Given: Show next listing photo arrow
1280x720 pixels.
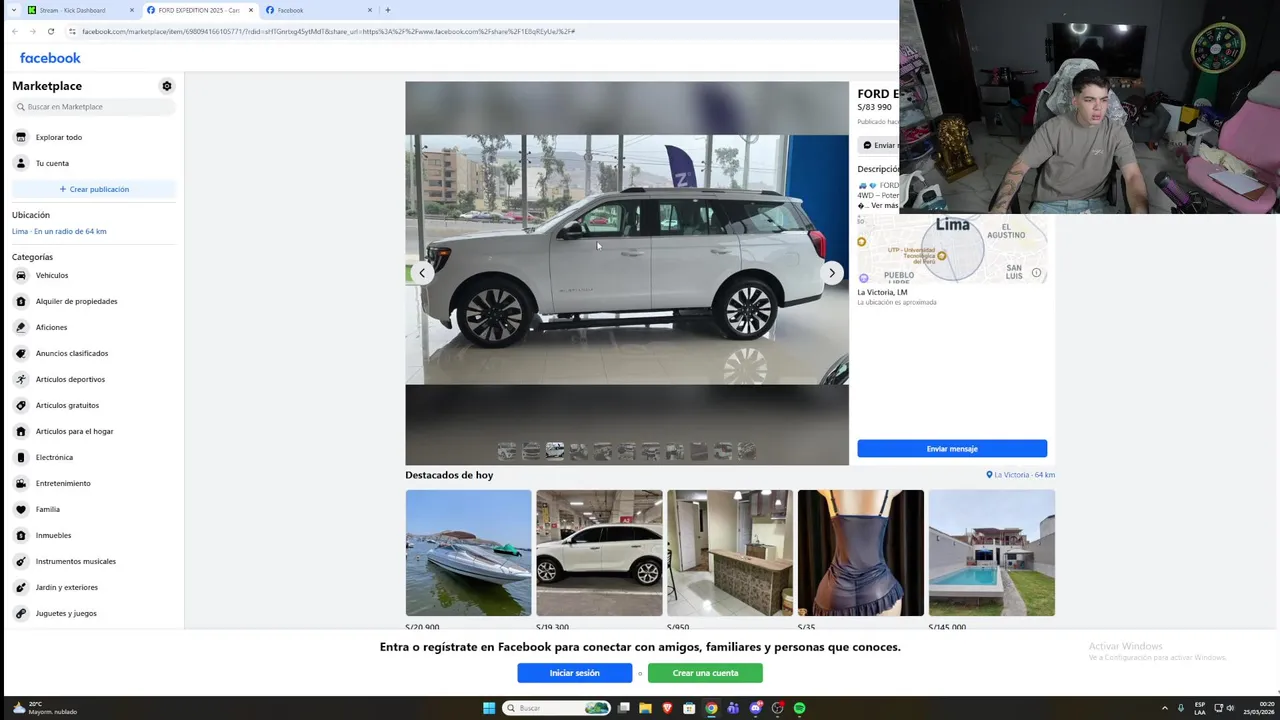Looking at the screenshot, I should [831, 273].
